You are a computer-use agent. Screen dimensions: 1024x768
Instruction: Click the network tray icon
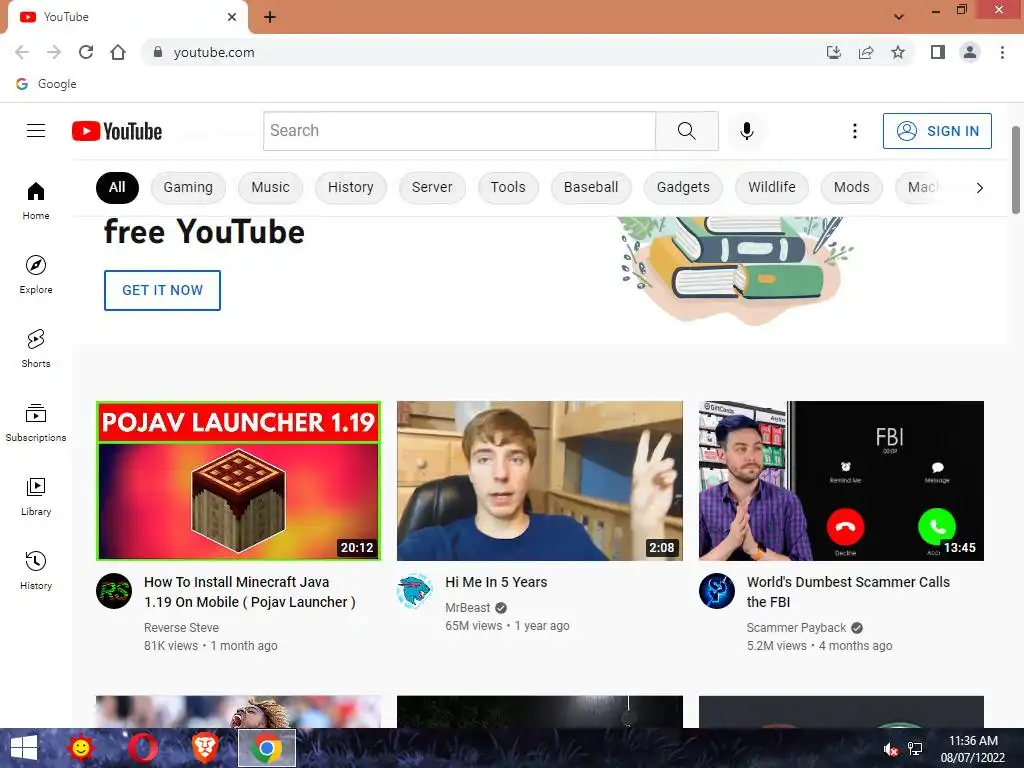click(x=915, y=749)
